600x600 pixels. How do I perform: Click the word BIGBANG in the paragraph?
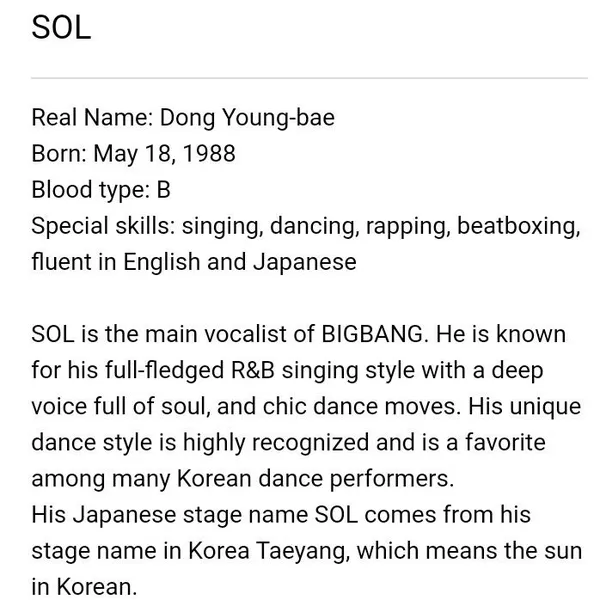372,334
